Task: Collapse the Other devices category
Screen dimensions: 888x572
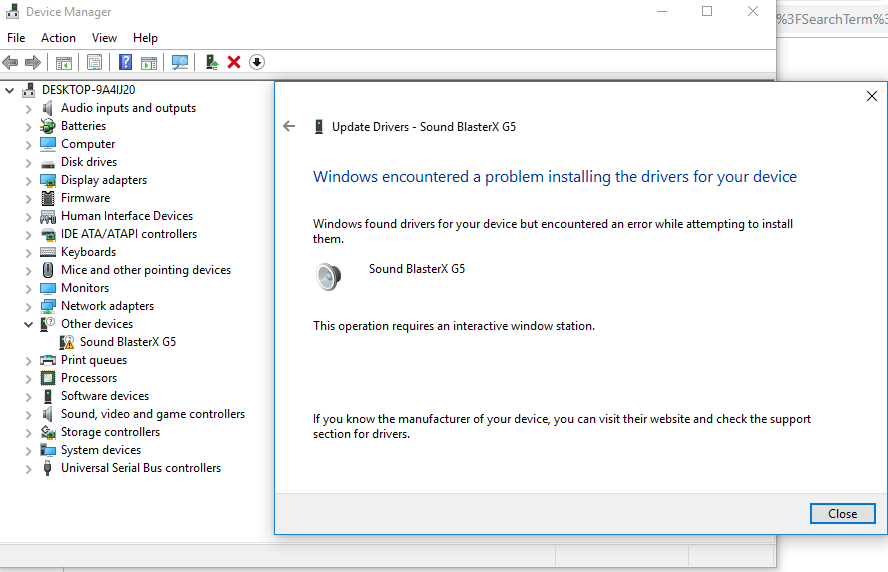Action: [28, 325]
